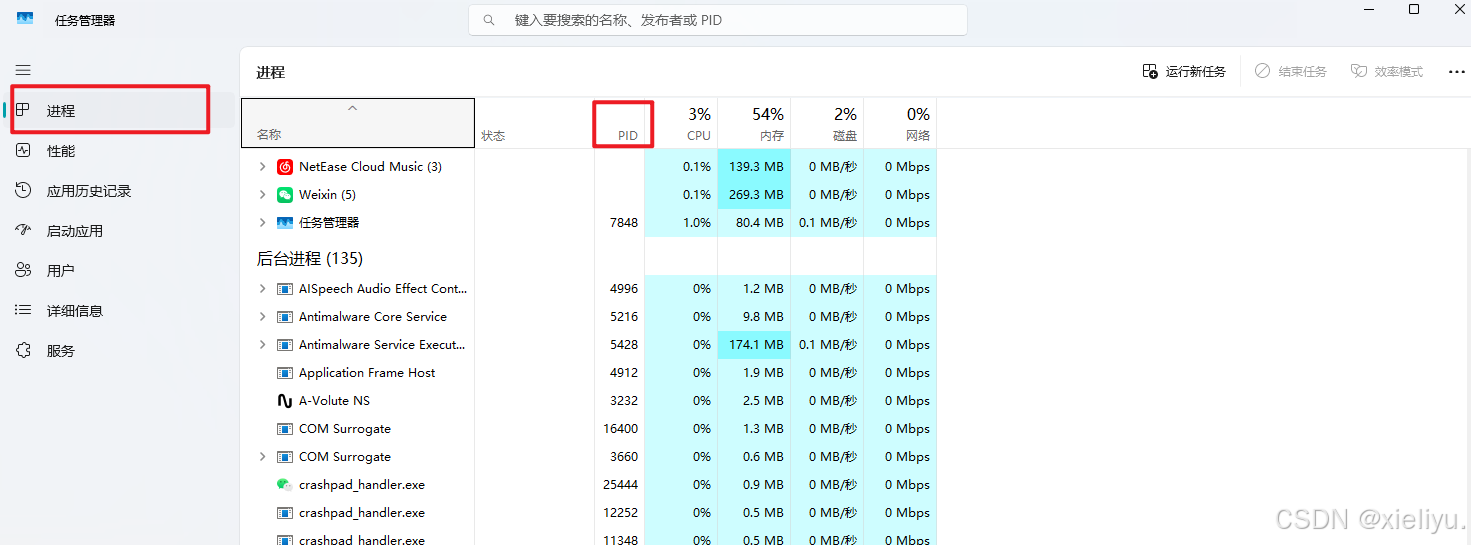This screenshot has height=545, width=1471.
Task: Click the NetEase Cloud Music app icon
Action: pos(285,167)
